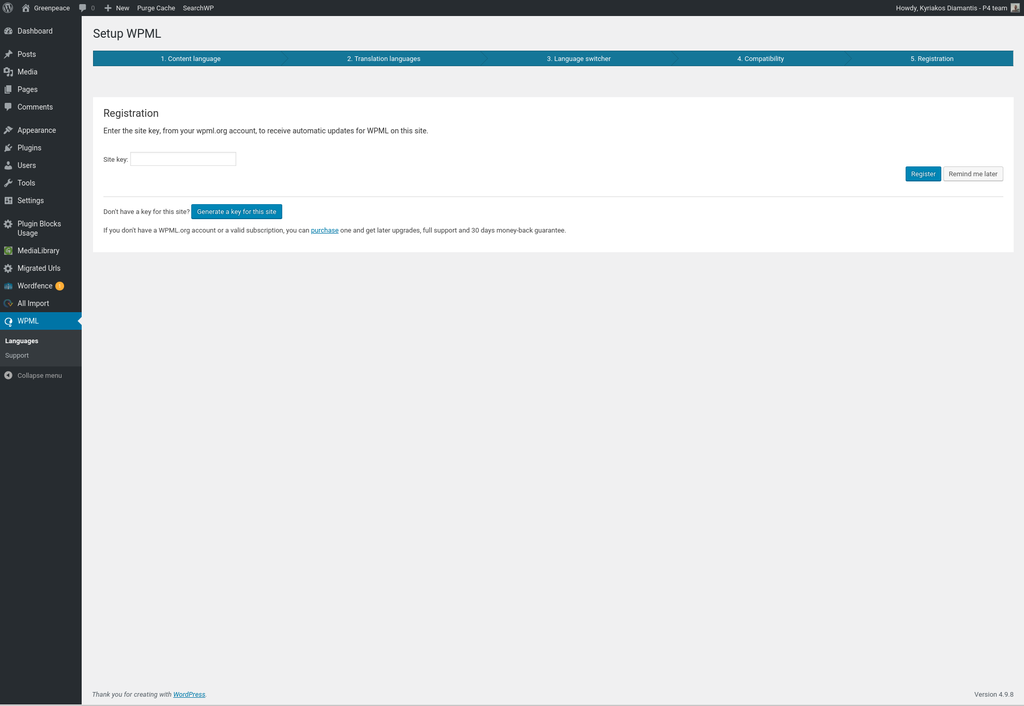Open the Languages submenu item

click(22, 341)
